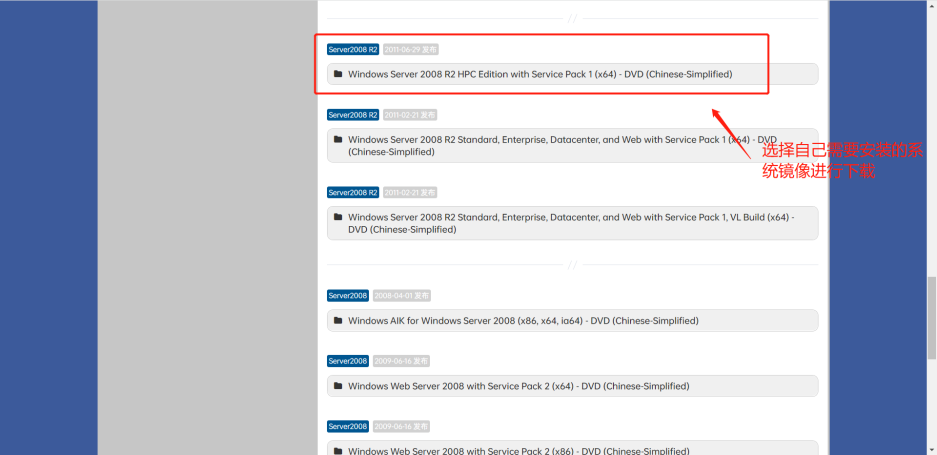This screenshot has width=937, height=455.
Task: Click the page's vertical scrollbar thumb
Action: (932, 317)
